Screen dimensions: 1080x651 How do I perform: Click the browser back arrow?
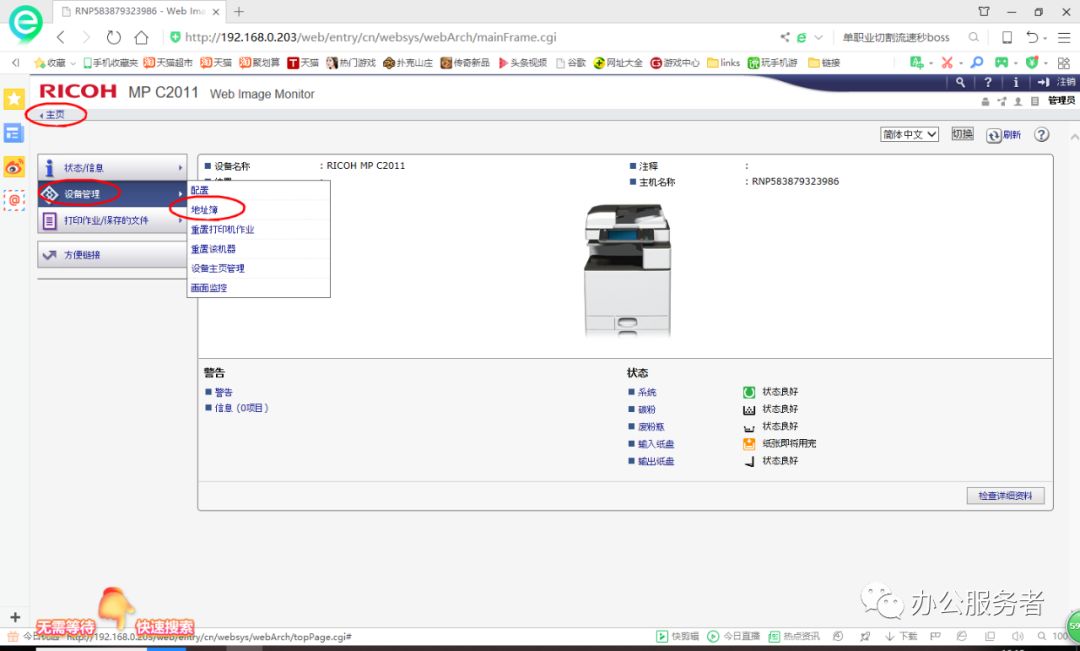coord(61,37)
